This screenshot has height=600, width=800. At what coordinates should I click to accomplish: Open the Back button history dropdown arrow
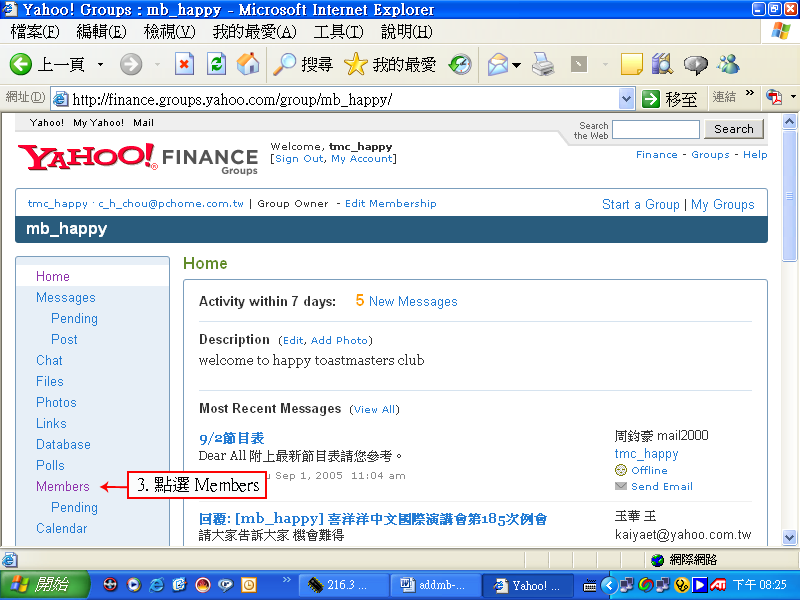point(100,65)
